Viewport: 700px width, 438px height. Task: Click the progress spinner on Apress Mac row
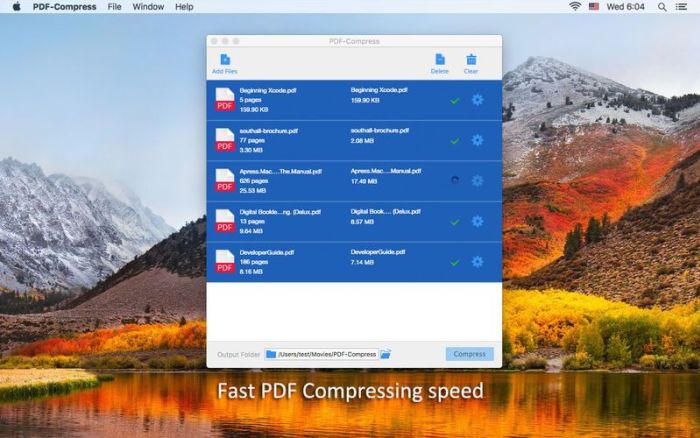[x=455, y=180]
